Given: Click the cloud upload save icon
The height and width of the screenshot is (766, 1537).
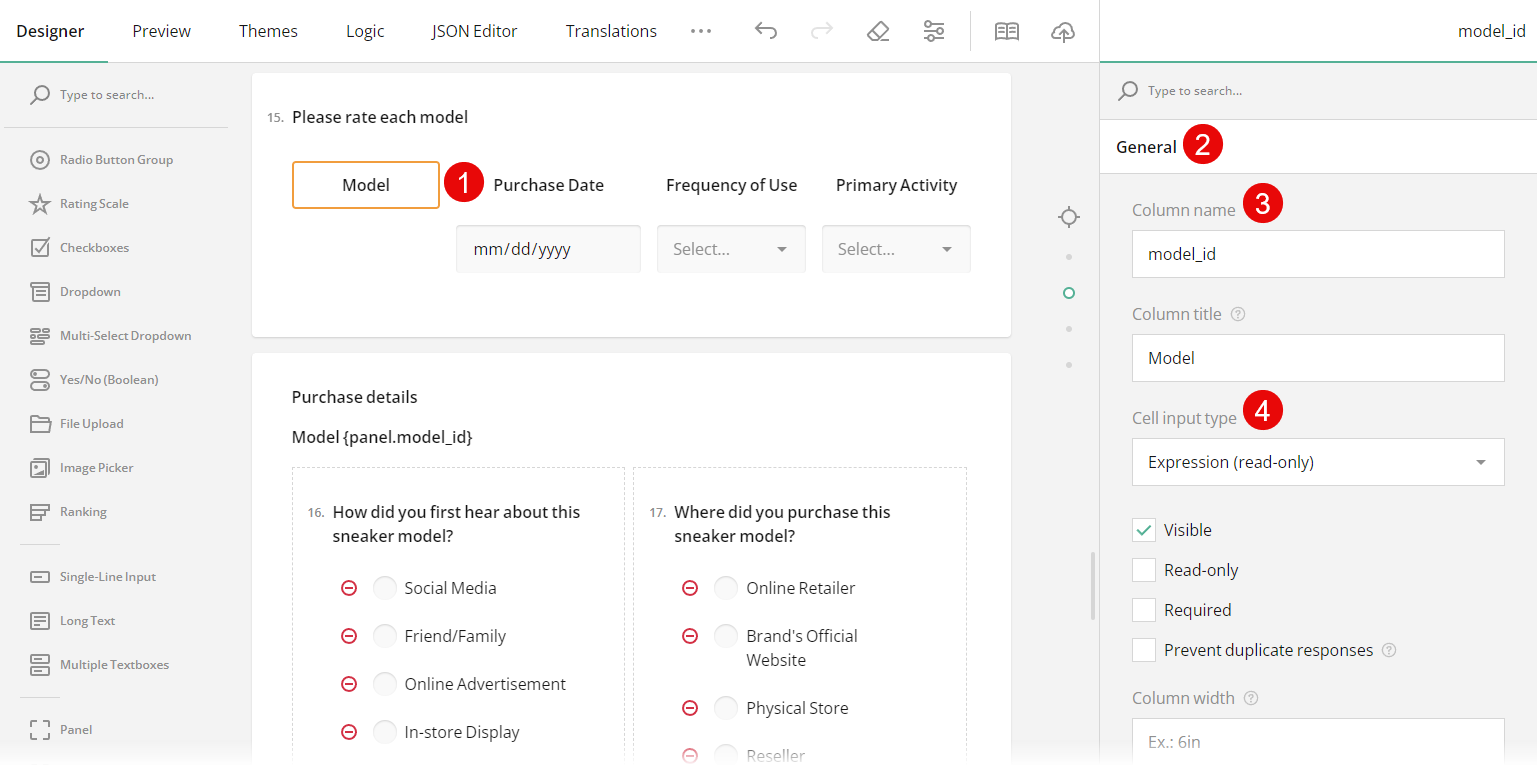Looking at the screenshot, I should 1063,31.
